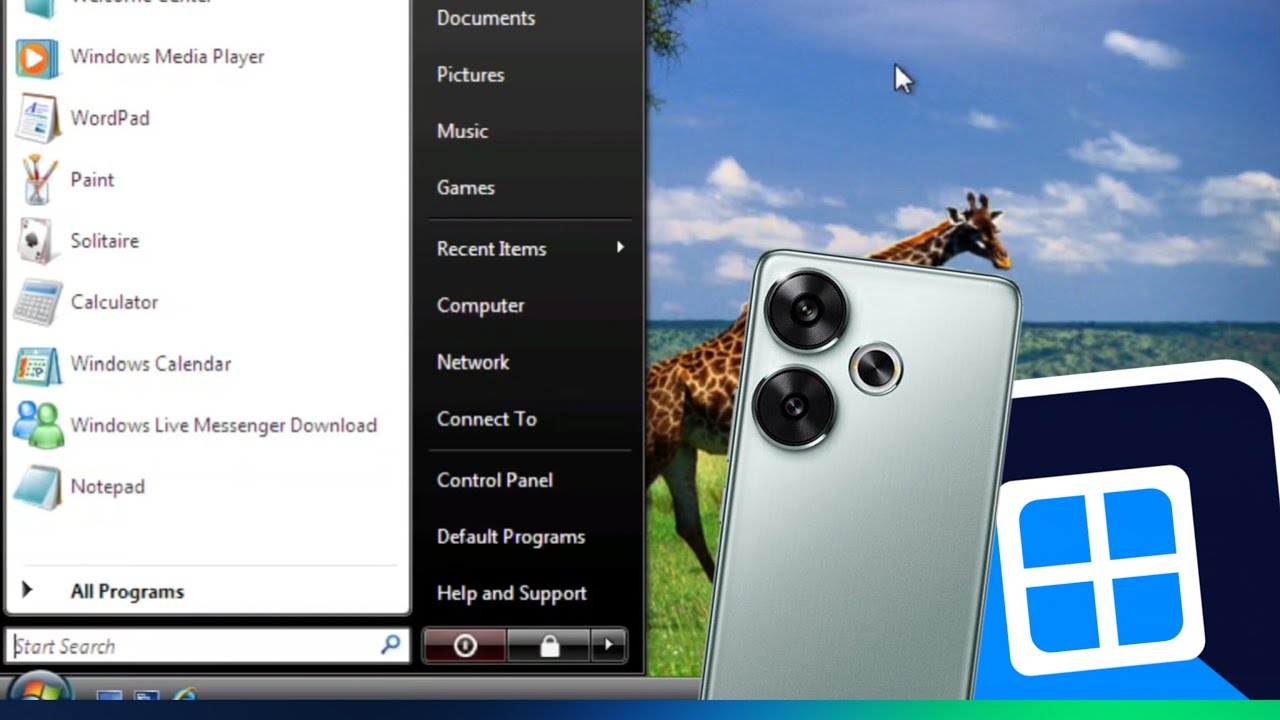This screenshot has height=720, width=1280.
Task: Open Network from Start menu
Action: pos(473,362)
